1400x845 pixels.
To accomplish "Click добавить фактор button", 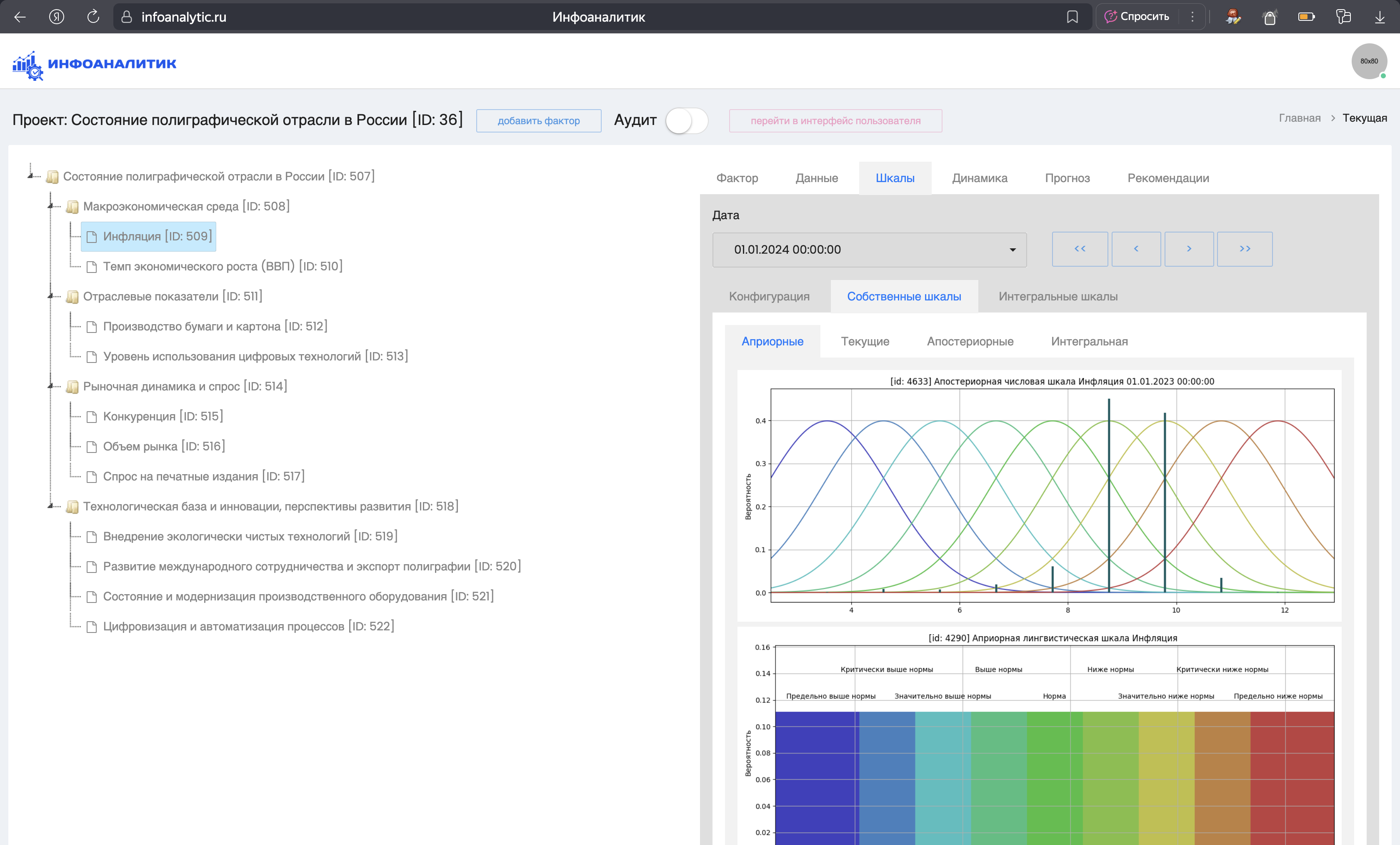I will (x=538, y=120).
